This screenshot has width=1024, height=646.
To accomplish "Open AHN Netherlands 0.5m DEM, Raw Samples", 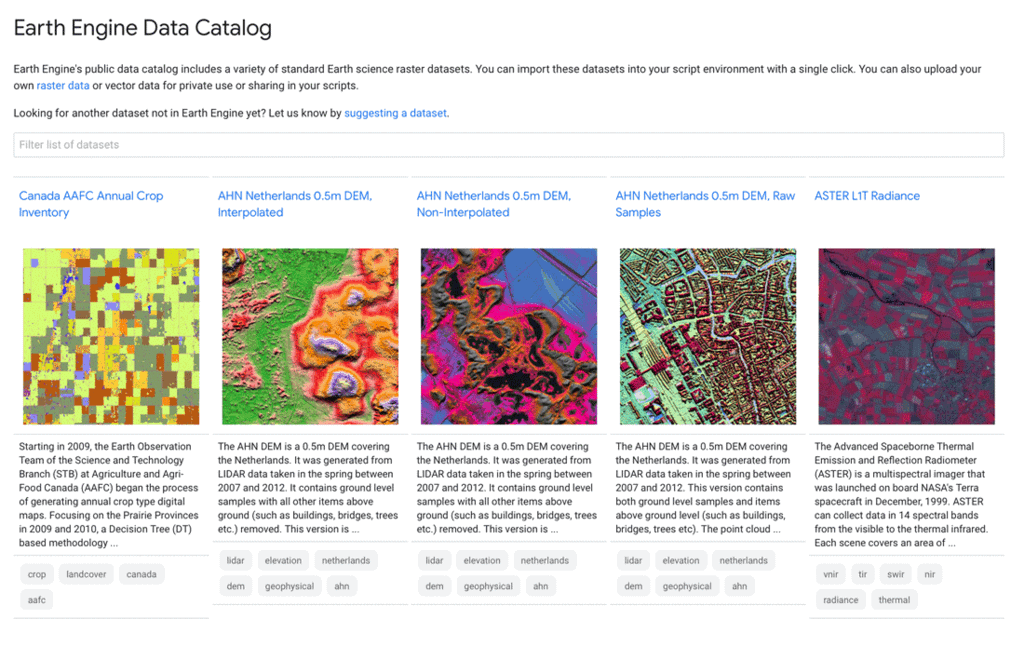I will point(705,204).
